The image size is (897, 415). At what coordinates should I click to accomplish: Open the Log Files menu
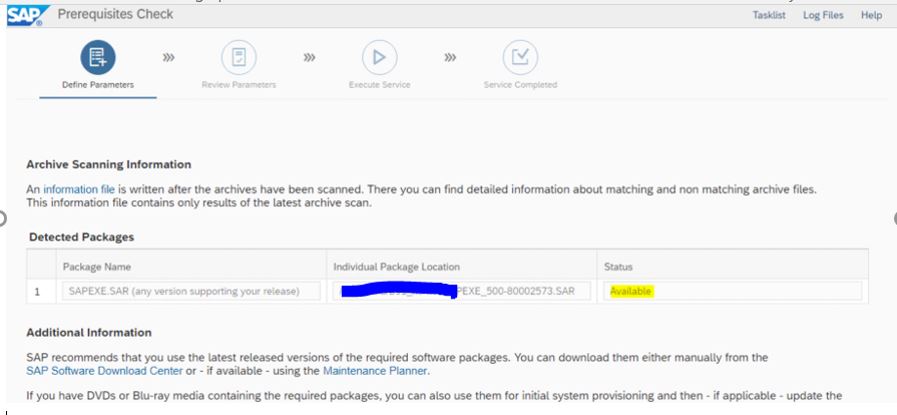tap(823, 15)
